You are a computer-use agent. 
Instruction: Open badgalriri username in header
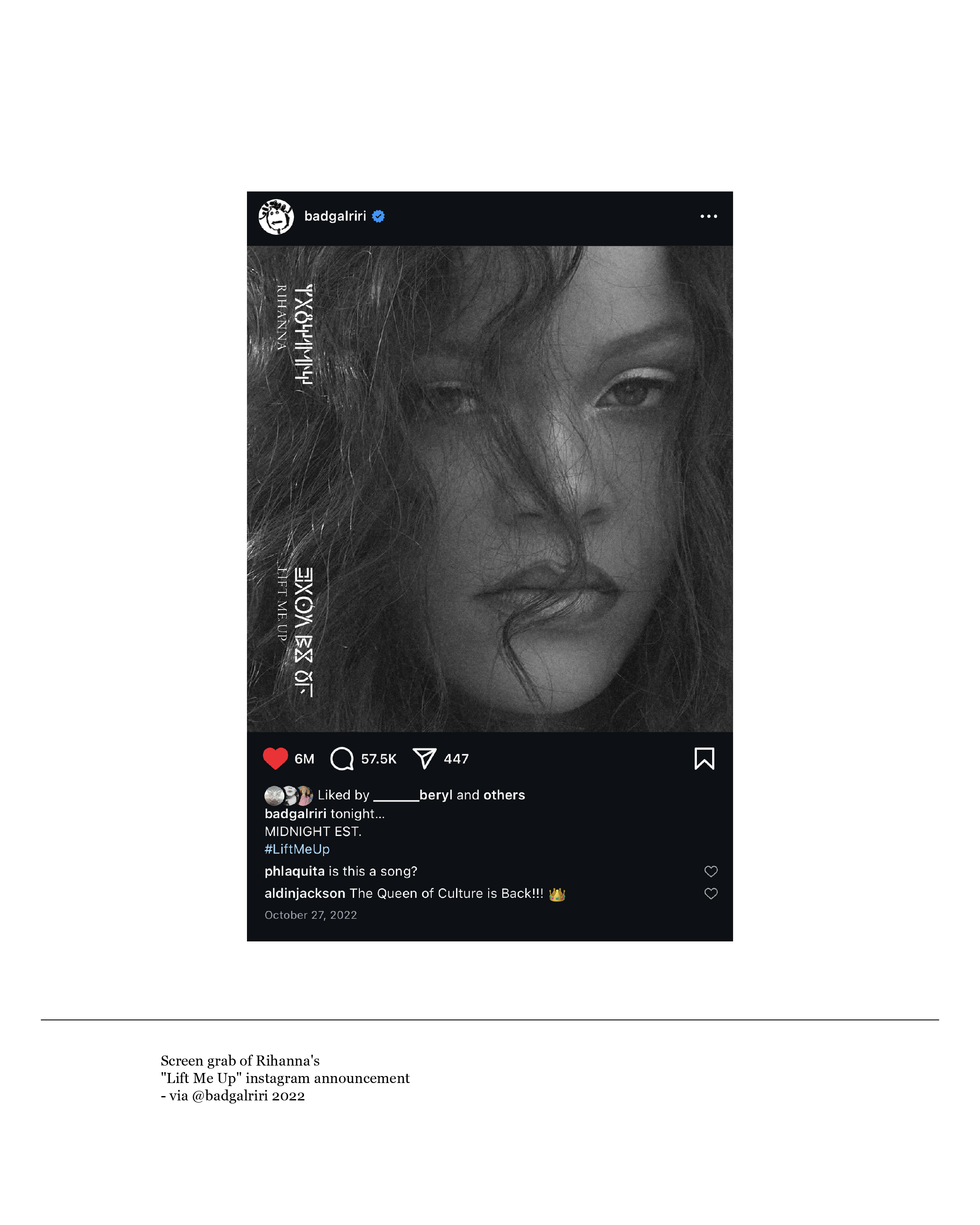(335, 216)
